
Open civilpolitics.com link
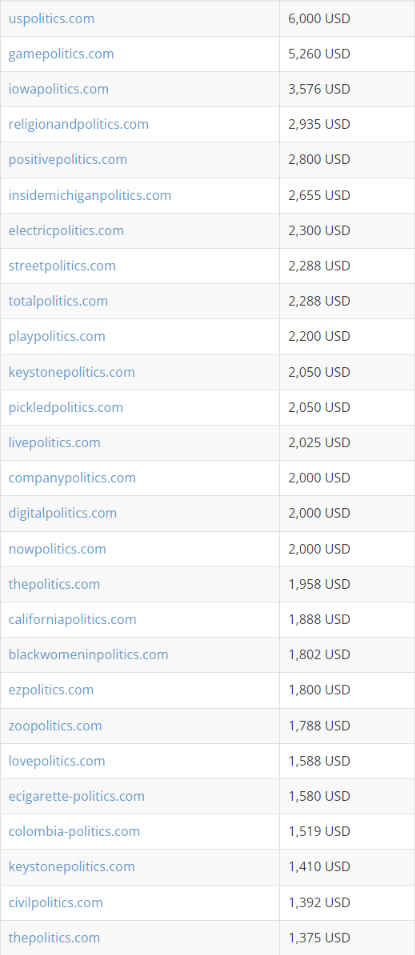pos(55,902)
